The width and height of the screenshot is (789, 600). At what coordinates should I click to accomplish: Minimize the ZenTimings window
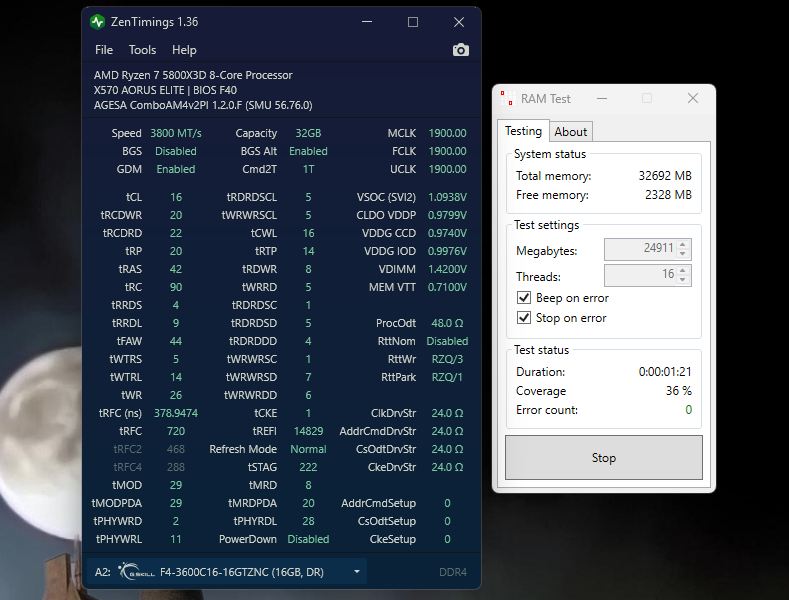click(x=367, y=22)
